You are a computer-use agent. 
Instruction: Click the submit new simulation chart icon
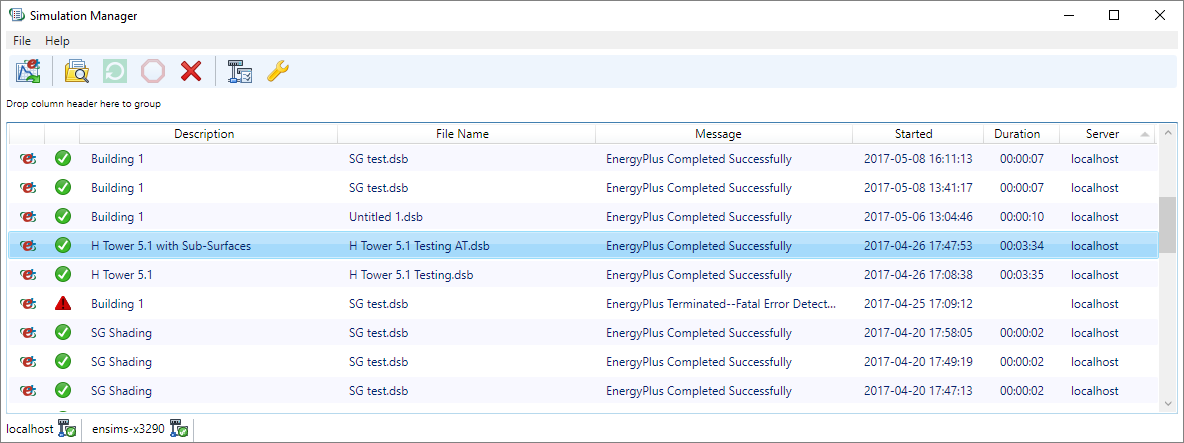pos(28,71)
